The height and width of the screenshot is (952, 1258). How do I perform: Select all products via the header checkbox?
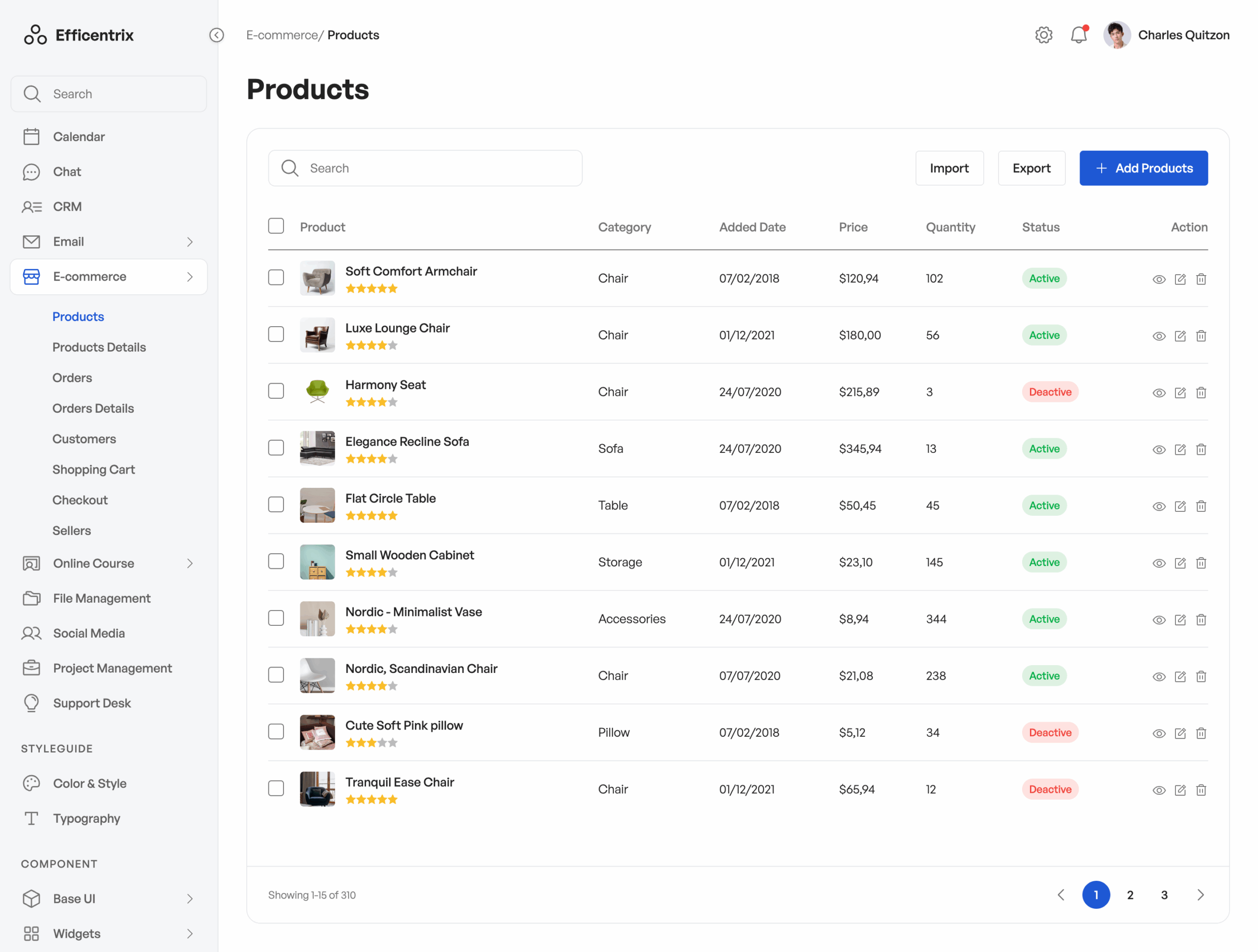tap(276, 225)
